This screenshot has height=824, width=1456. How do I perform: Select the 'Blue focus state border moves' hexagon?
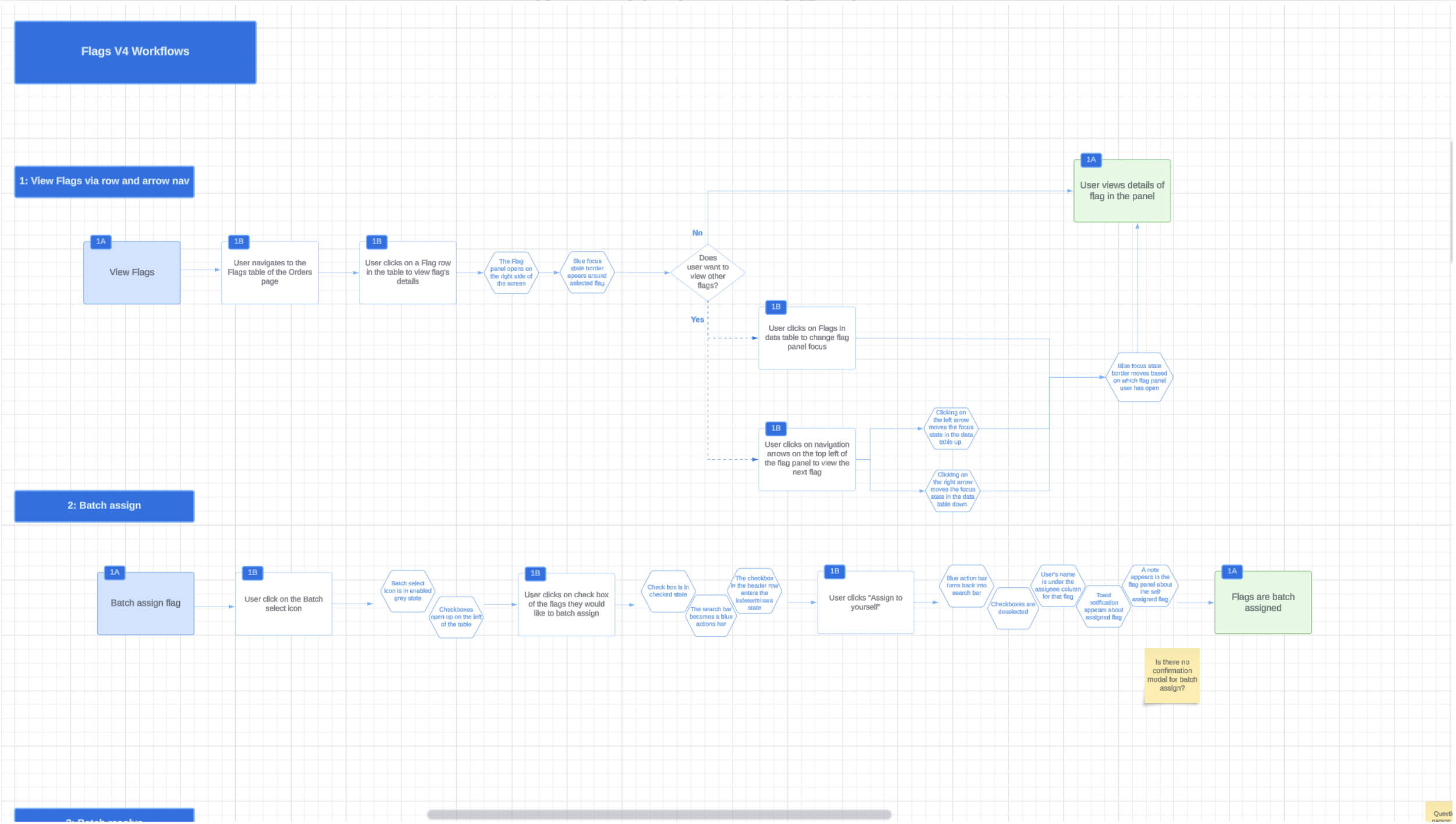pyautogui.click(x=1139, y=378)
